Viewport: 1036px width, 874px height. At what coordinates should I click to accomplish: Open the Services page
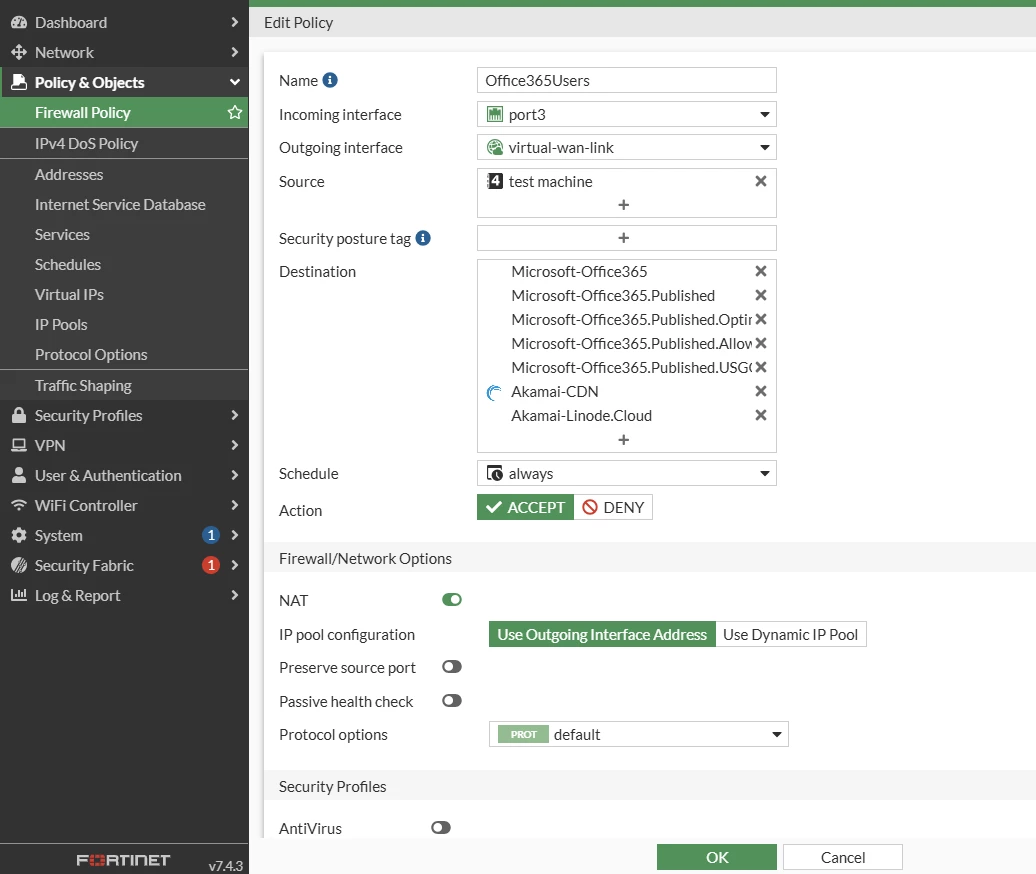124,235
